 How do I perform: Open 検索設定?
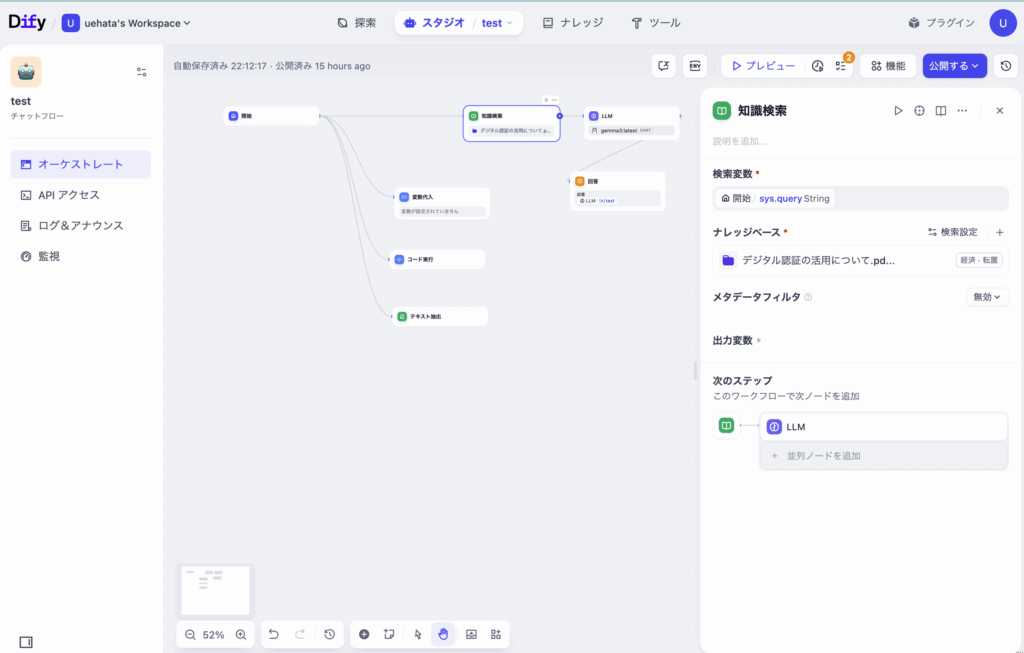(x=953, y=232)
